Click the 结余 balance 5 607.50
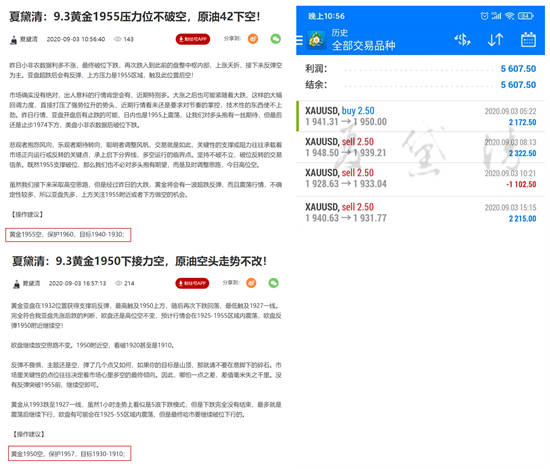 (518, 85)
